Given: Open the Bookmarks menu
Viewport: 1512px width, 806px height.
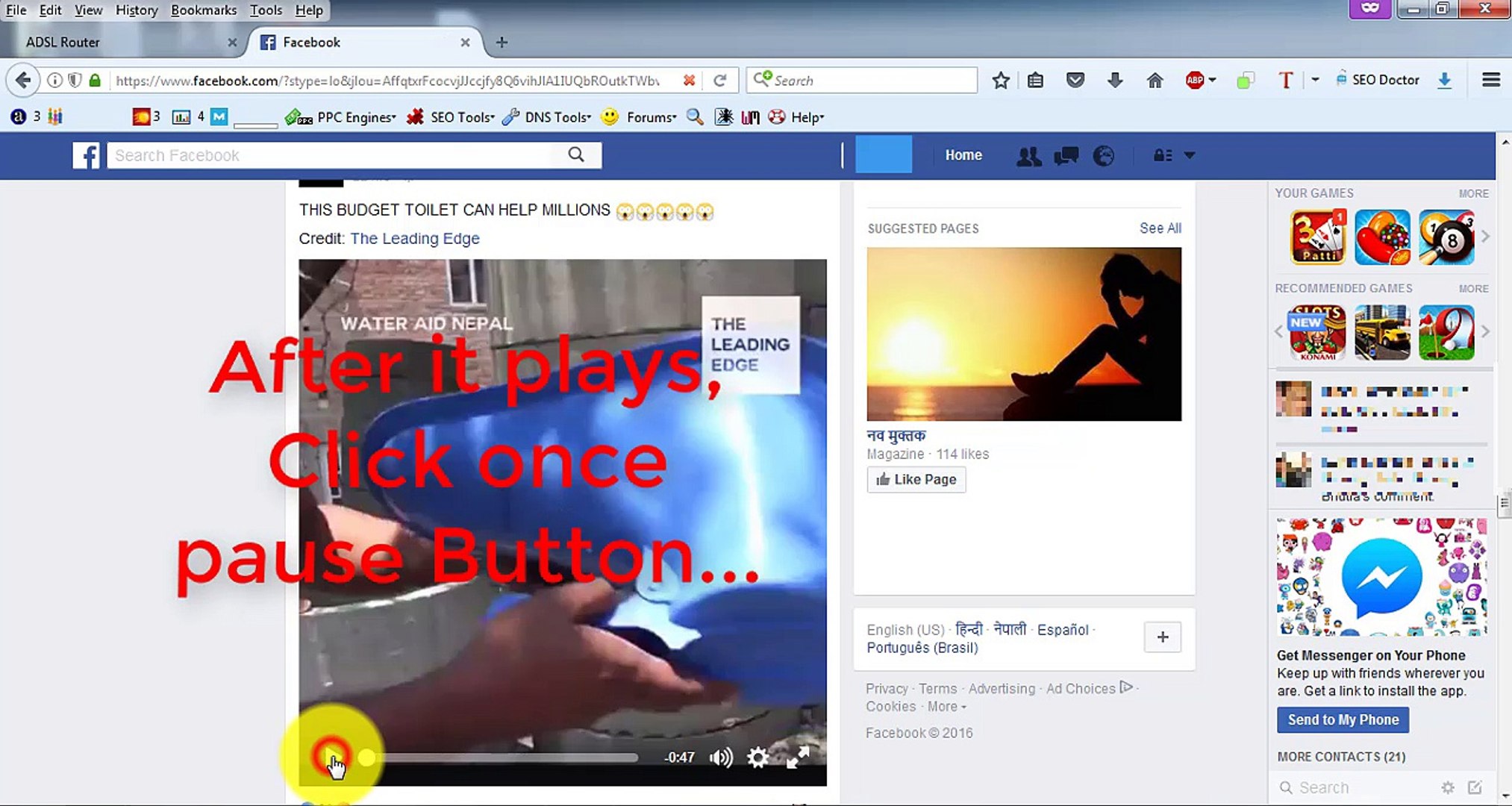Looking at the screenshot, I should pyautogui.click(x=203, y=10).
